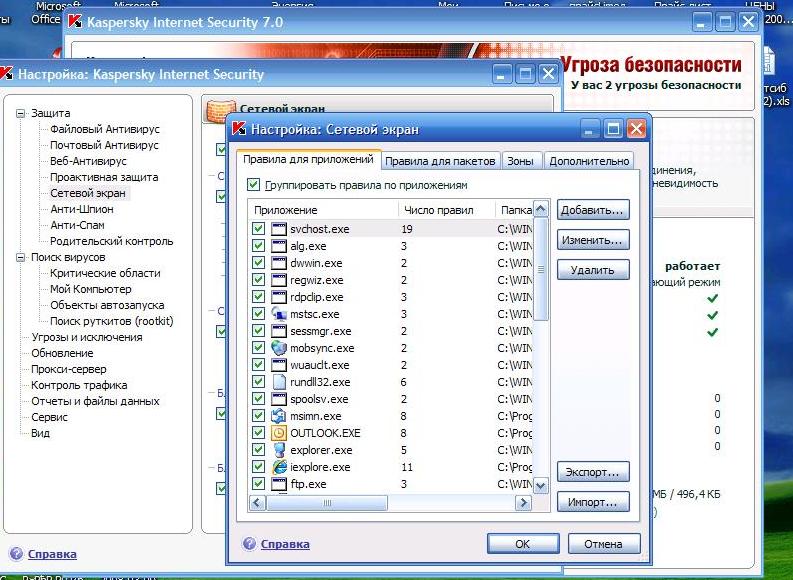Screen dimensions: 793x580
Task: Click the msimn.exe Outlook Express icon
Action: pos(279,416)
